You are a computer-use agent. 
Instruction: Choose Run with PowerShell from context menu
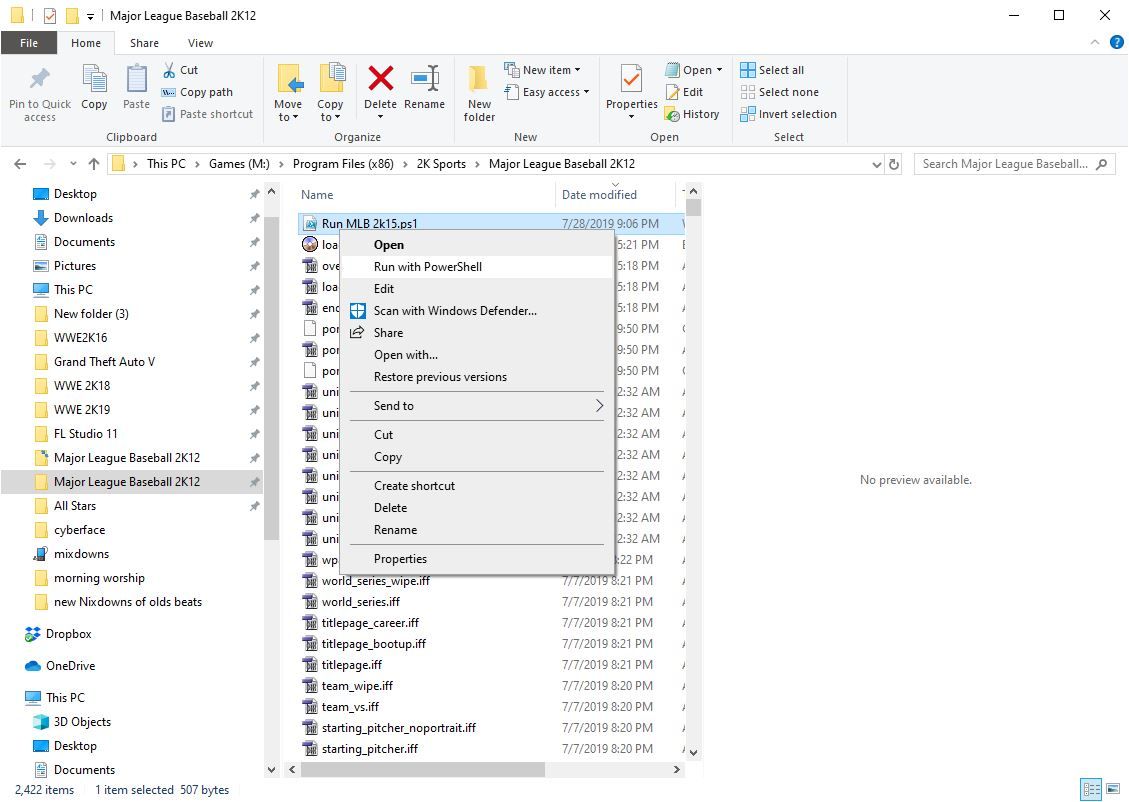pos(428,267)
